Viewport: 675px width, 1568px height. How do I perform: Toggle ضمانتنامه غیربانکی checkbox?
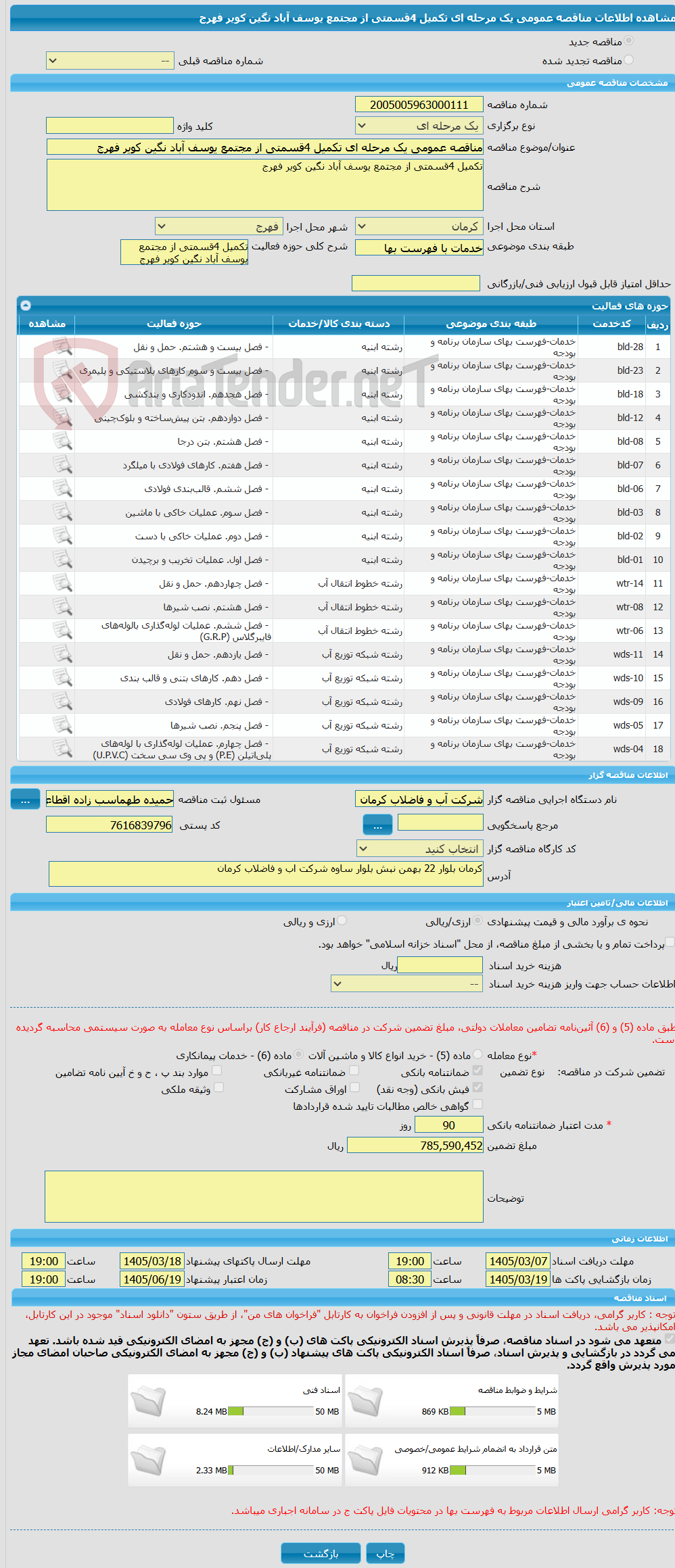coord(354,1071)
